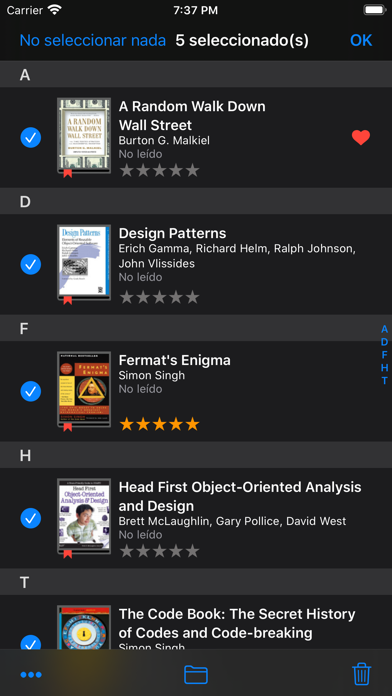Deselect Head First Object-Oriented Analysis book
The image size is (392, 696).
pos(31,518)
